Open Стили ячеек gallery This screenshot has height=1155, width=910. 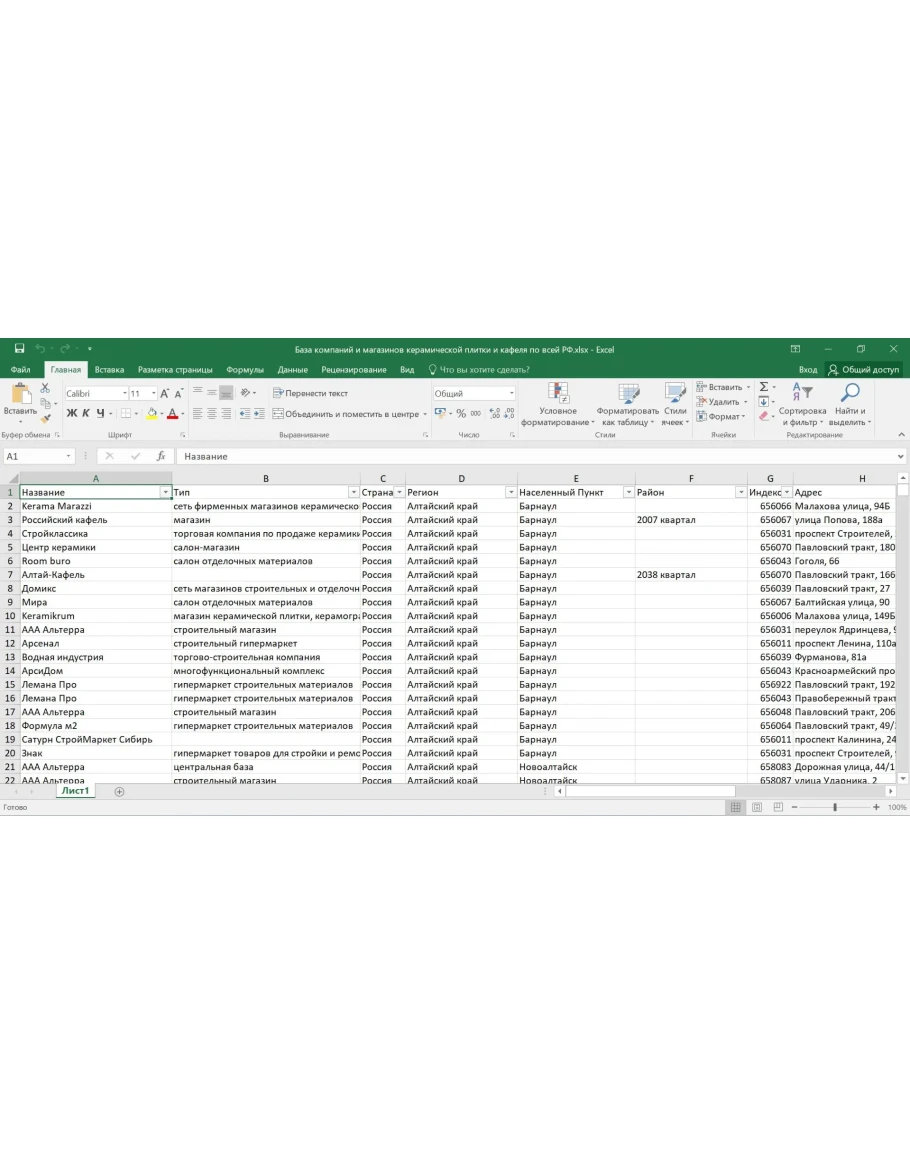pos(675,404)
